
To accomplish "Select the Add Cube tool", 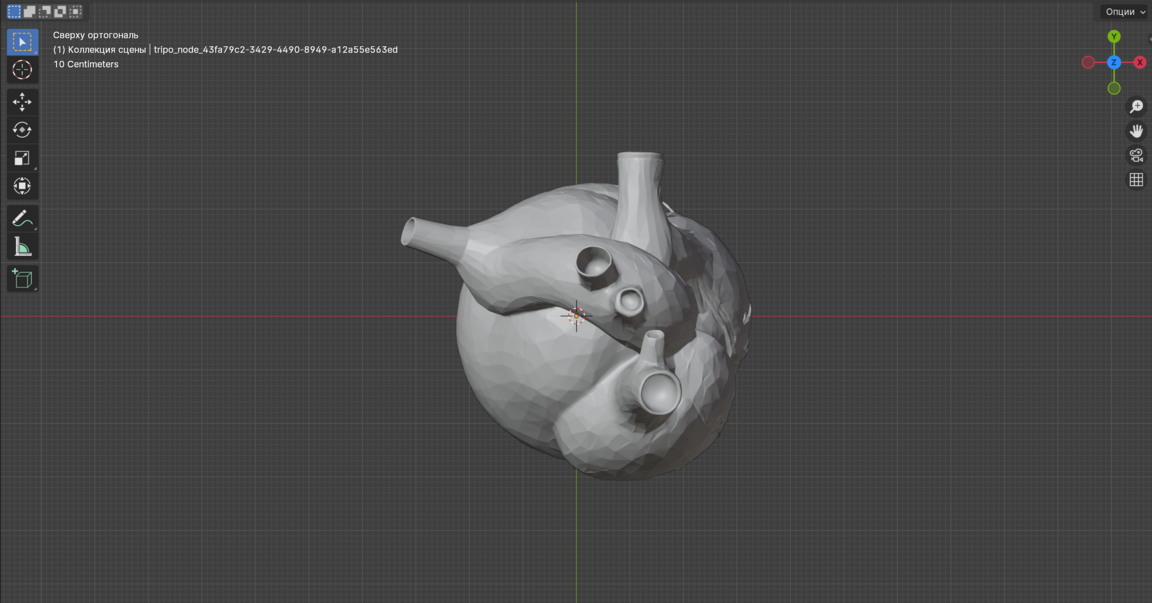I will point(22,279).
